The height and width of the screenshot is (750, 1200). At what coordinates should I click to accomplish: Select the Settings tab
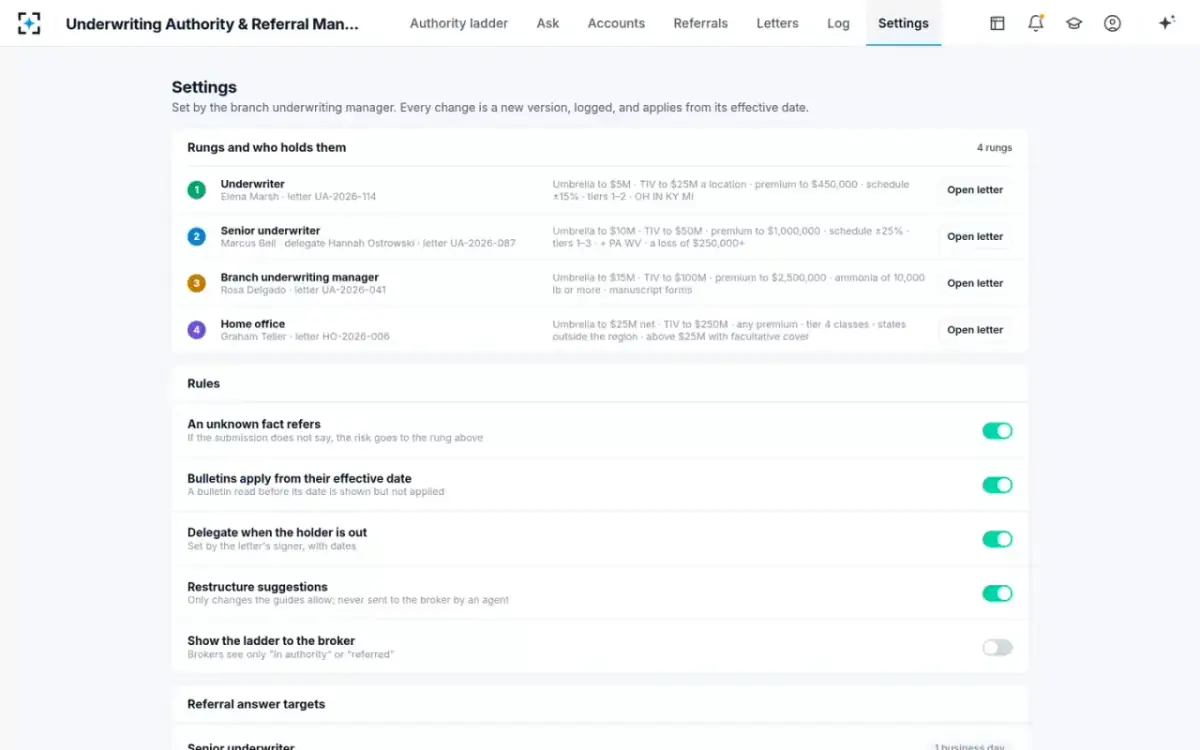pos(903,23)
